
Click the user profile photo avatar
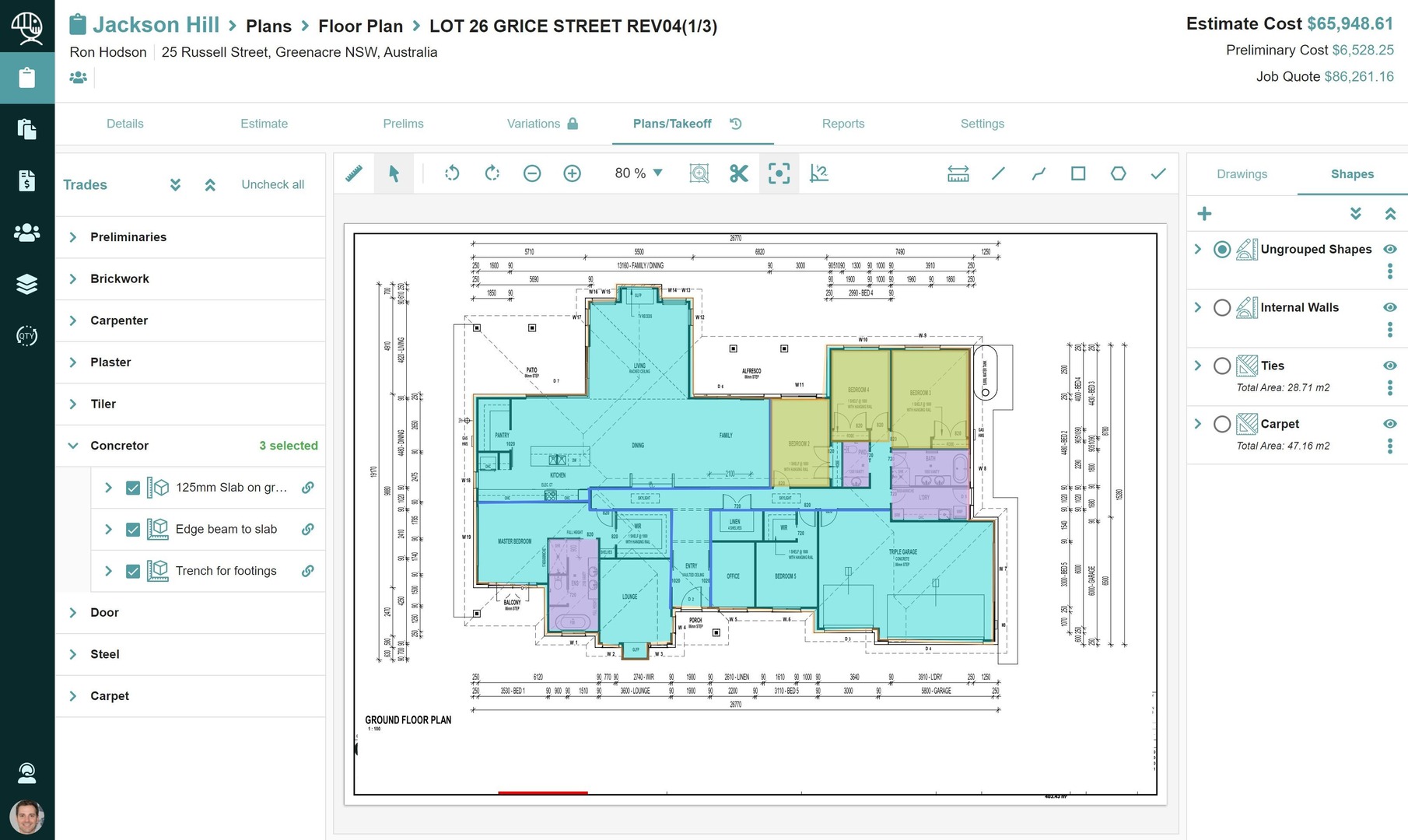26,817
